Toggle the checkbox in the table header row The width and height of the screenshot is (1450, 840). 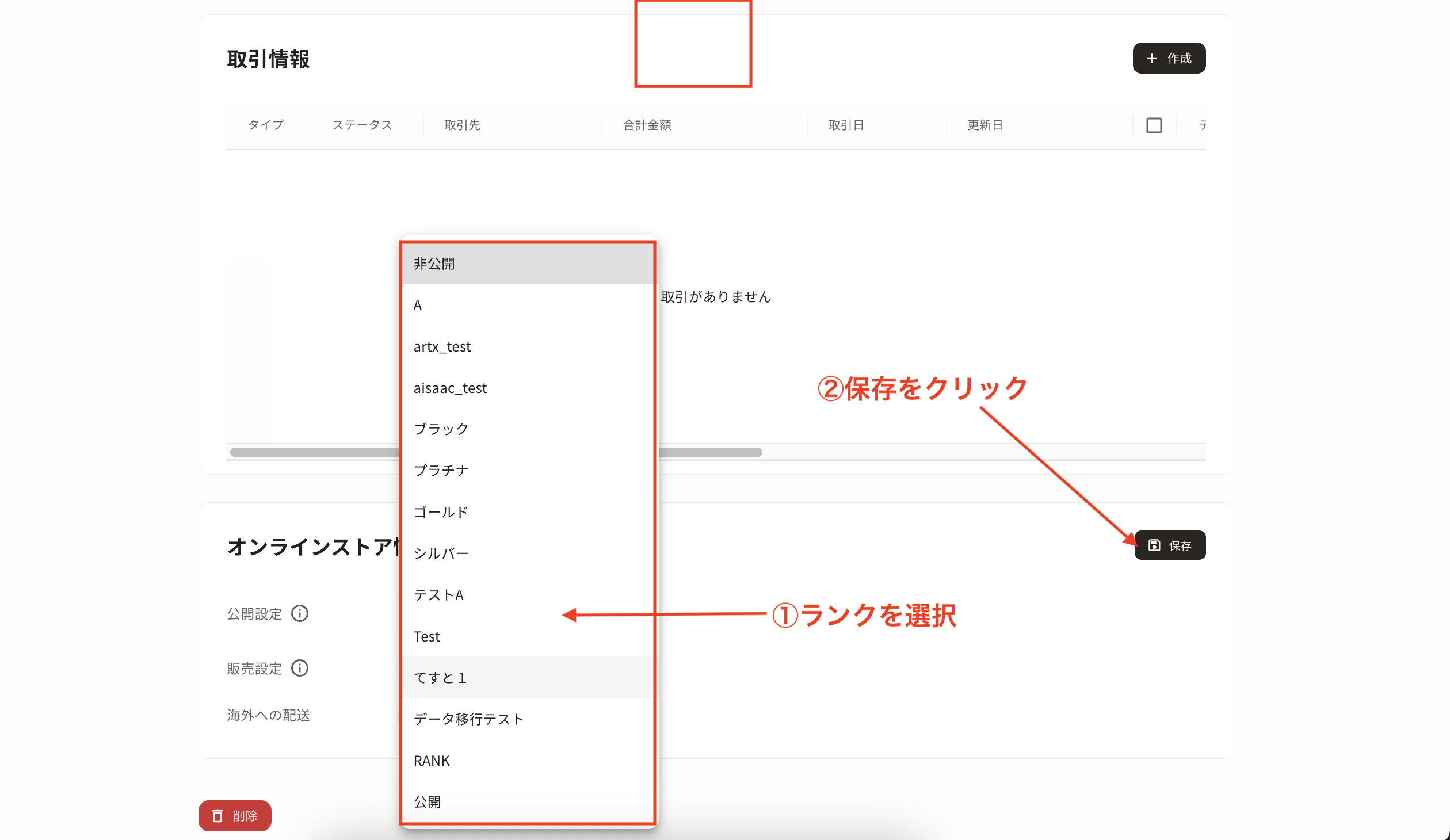1154,125
